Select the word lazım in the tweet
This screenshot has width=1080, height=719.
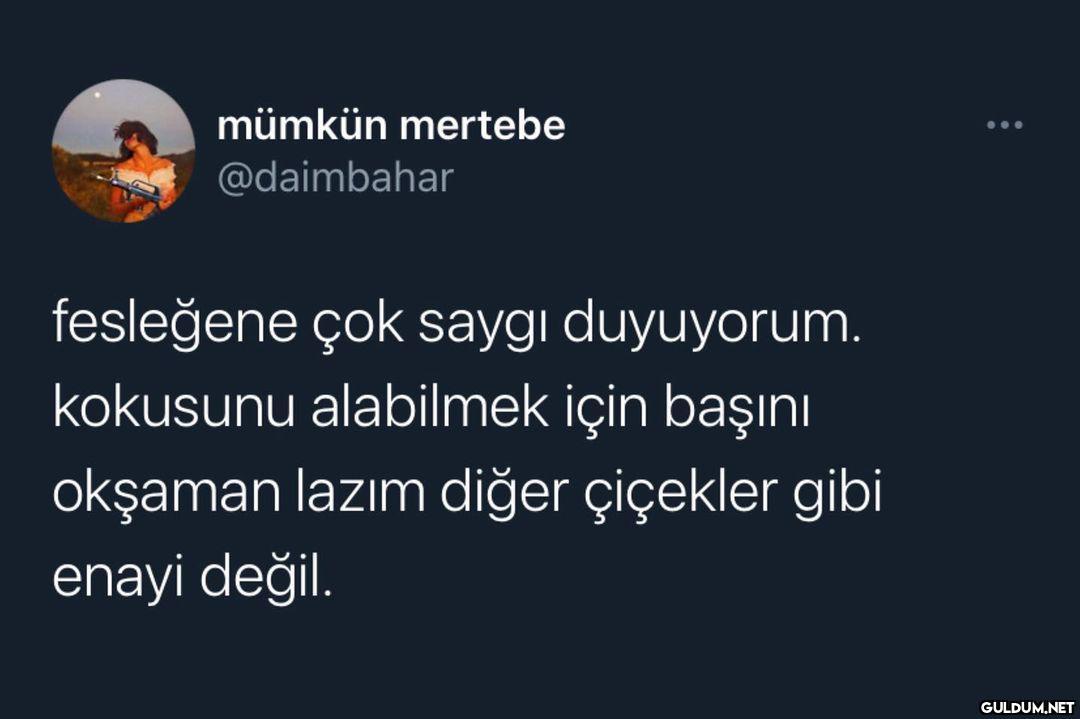click(x=361, y=492)
